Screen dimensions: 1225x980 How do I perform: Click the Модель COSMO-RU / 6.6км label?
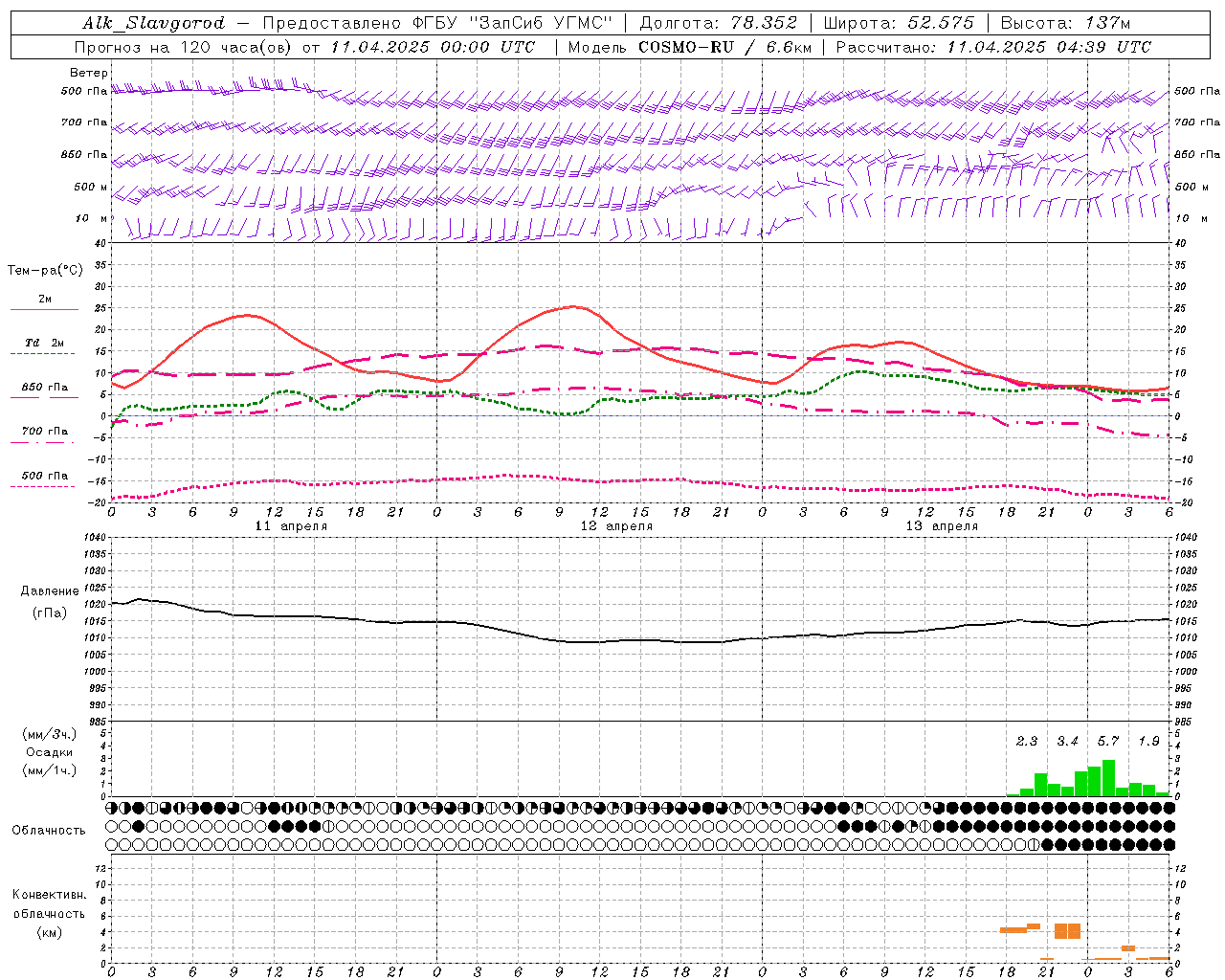point(690,47)
